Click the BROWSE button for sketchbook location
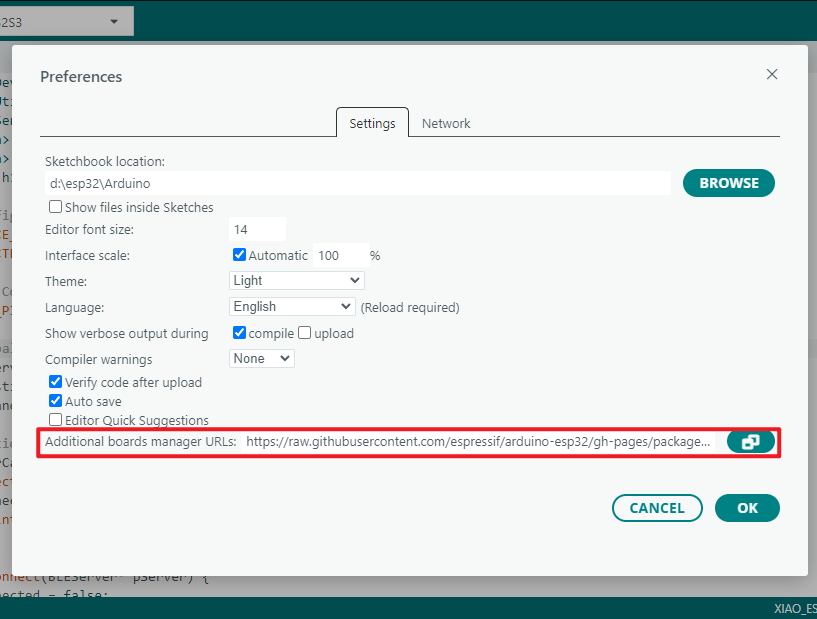Screen dimensions: 817x619 [729, 183]
